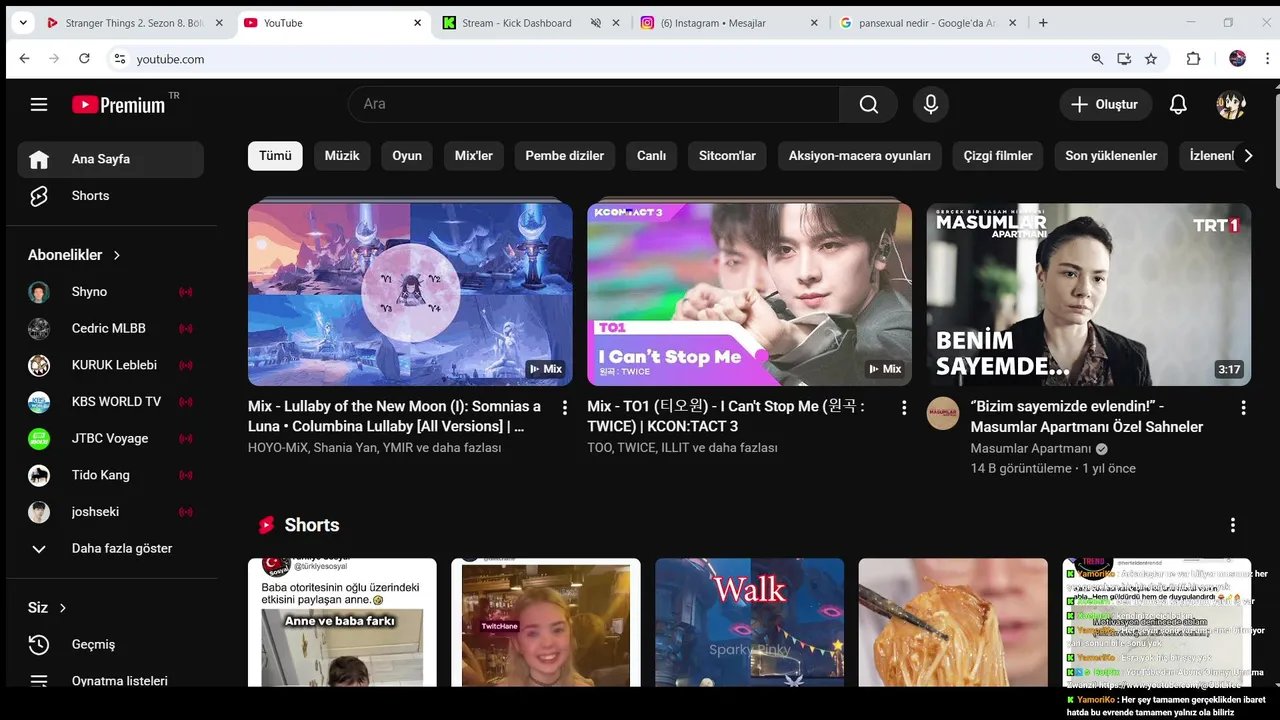Select the Müzik filter chip
The image size is (1280, 720).
[x=342, y=156]
